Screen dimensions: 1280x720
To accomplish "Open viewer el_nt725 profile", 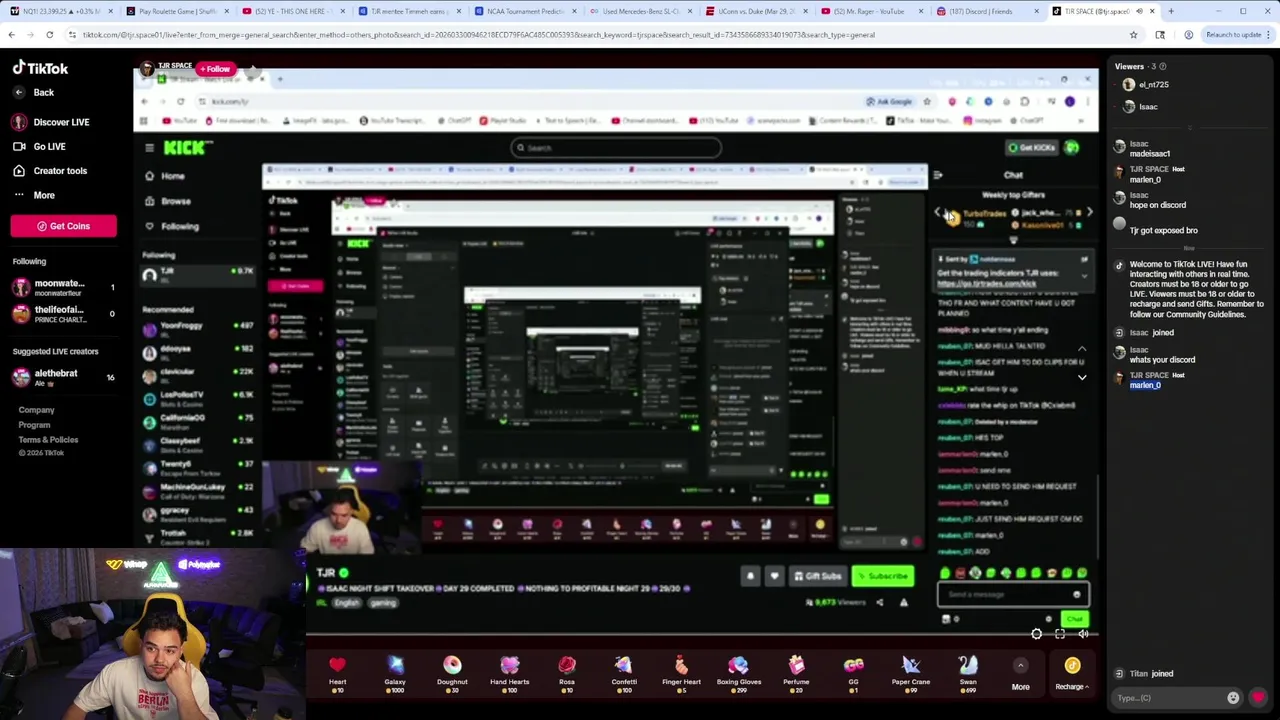I will (1144, 85).
